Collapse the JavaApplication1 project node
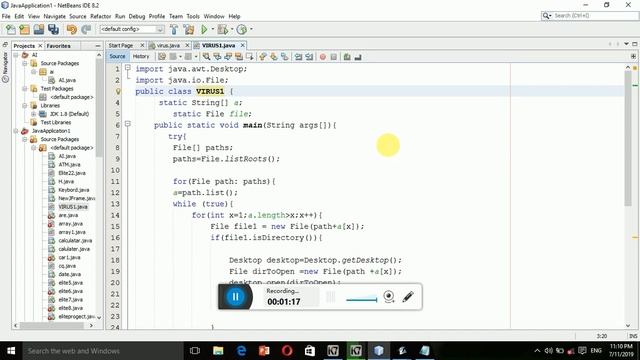This screenshot has height=360, width=640. 16,131
